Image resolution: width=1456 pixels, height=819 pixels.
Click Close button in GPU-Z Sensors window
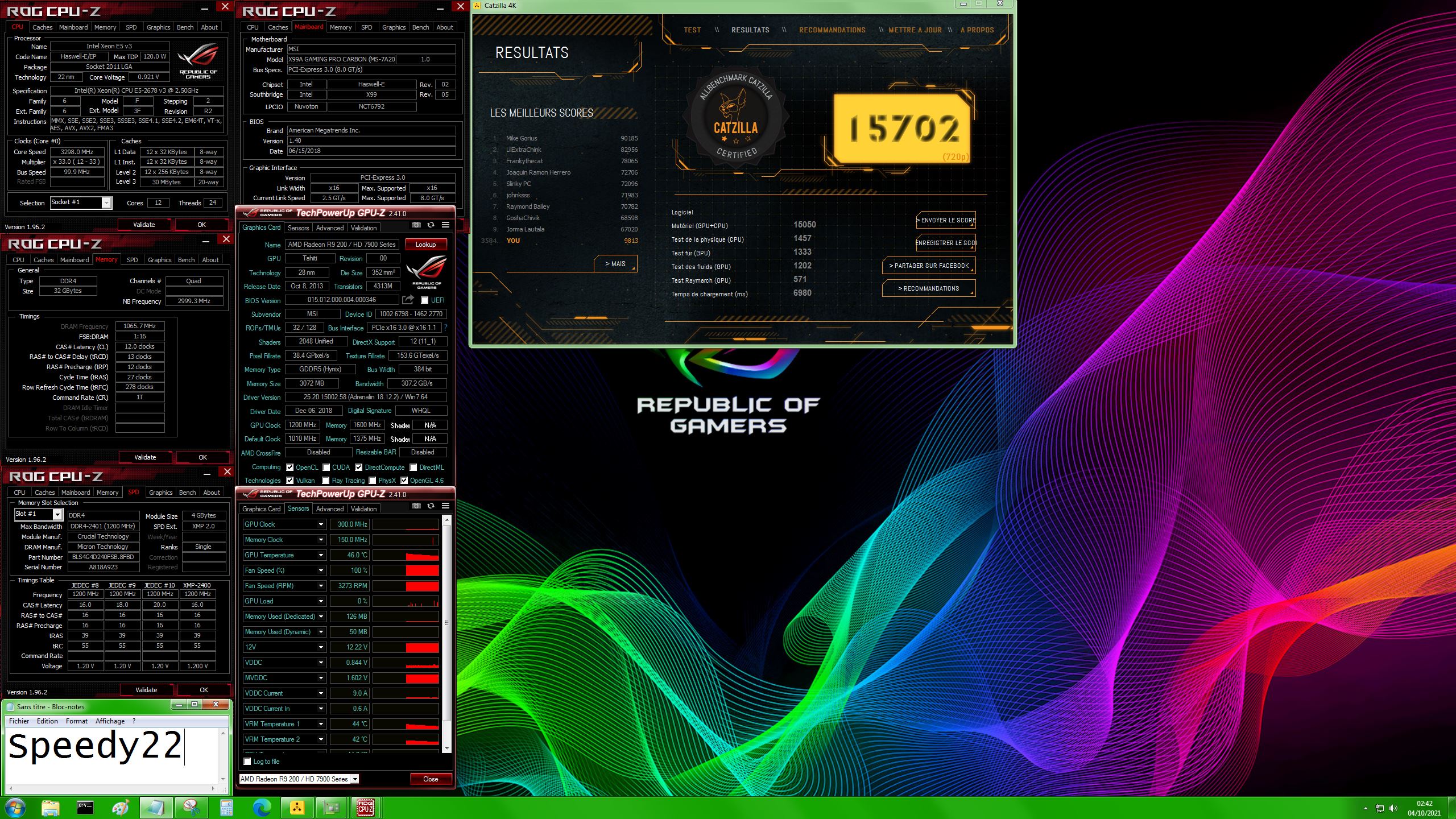click(431, 779)
